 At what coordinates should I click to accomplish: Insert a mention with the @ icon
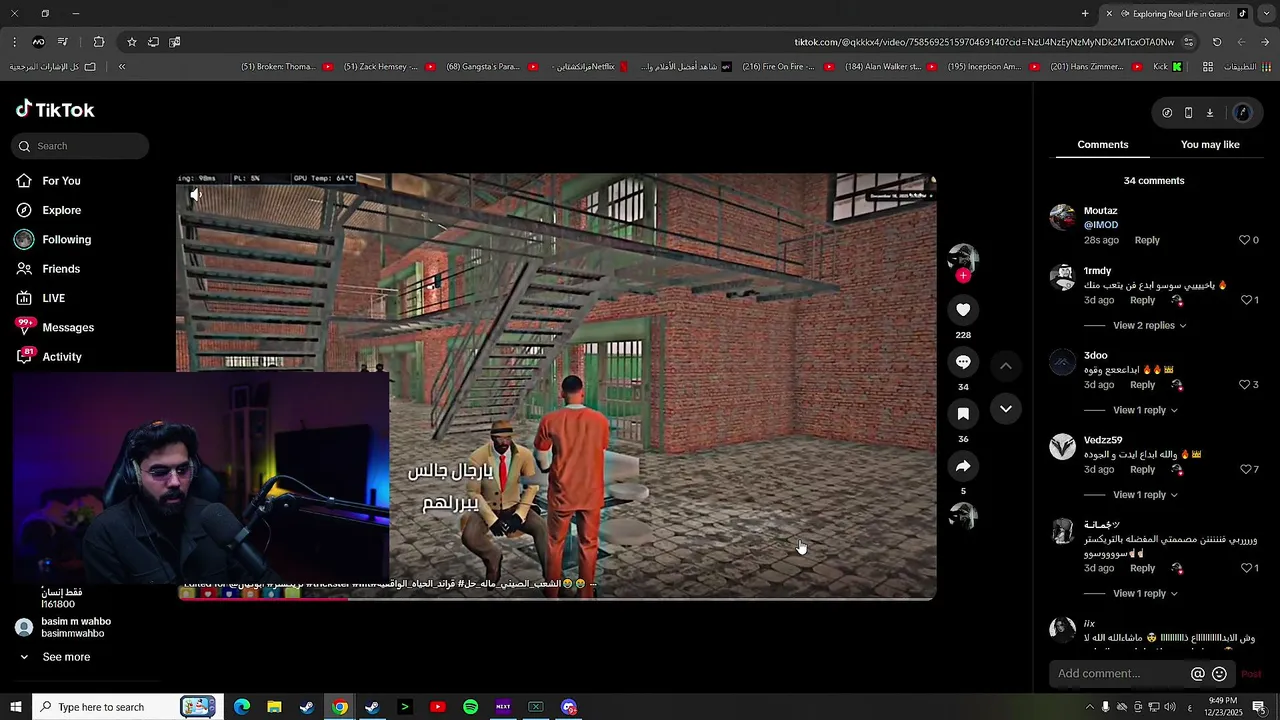click(x=1197, y=674)
